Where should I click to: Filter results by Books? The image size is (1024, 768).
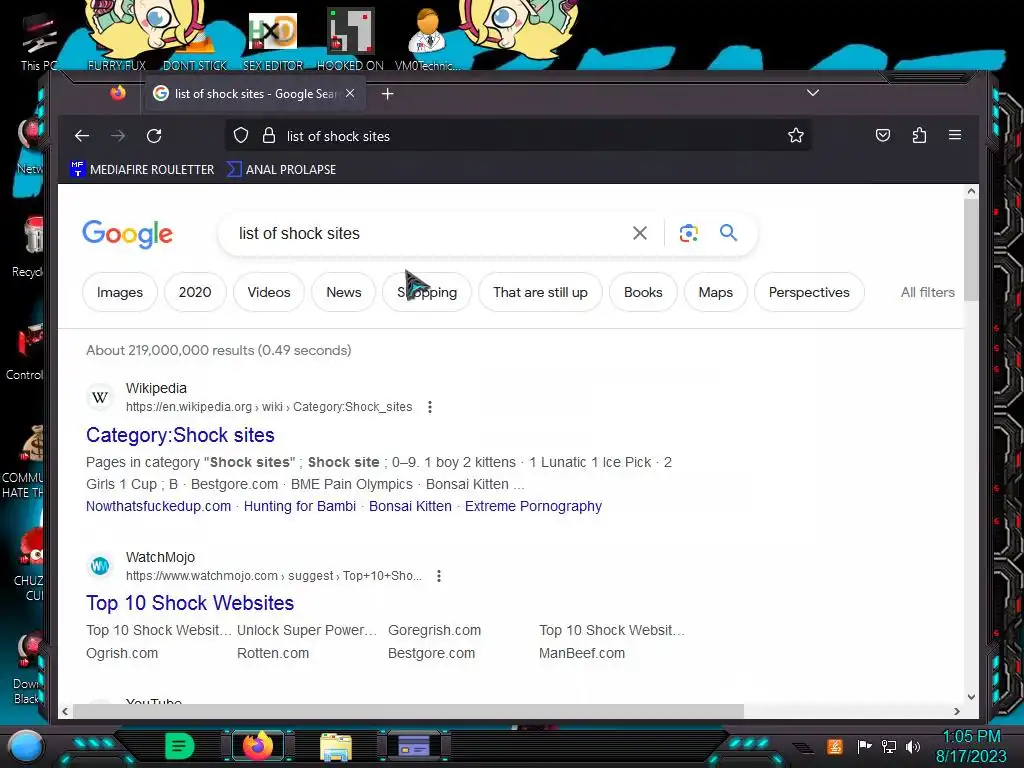point(643,292)
